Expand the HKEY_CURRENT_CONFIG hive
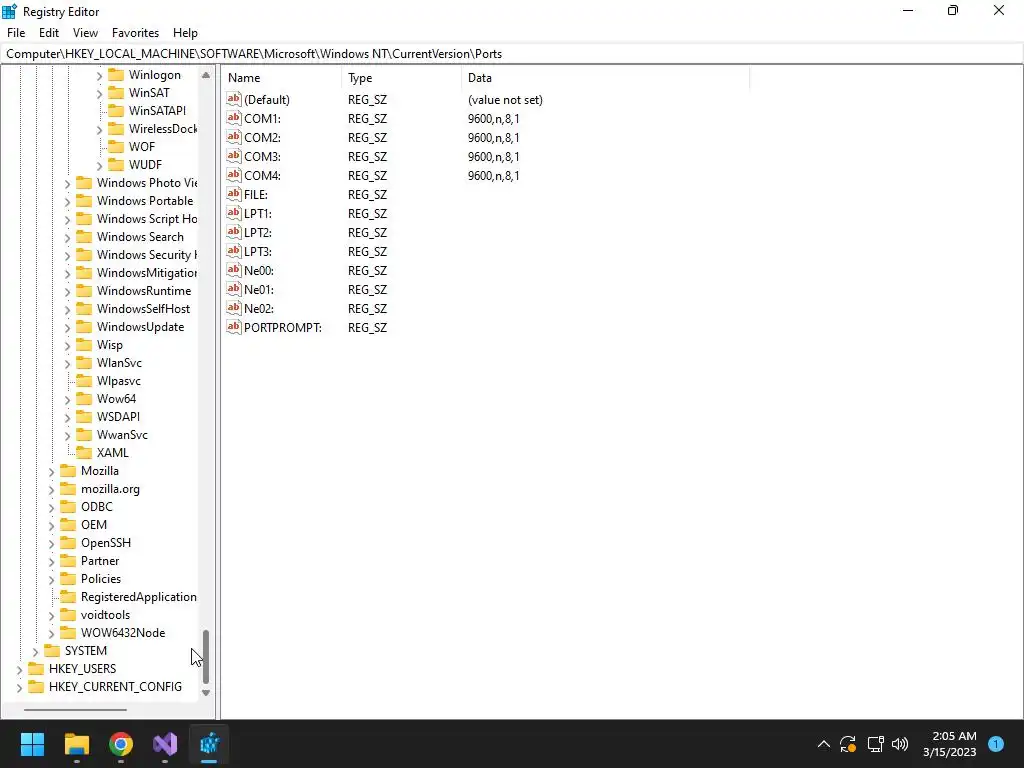 pos(20,687)
